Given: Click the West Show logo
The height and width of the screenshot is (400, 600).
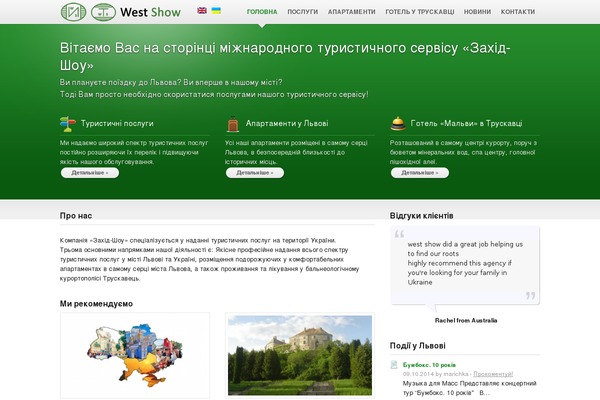Looking at the screenshot, I should click(x=121, y=12).
